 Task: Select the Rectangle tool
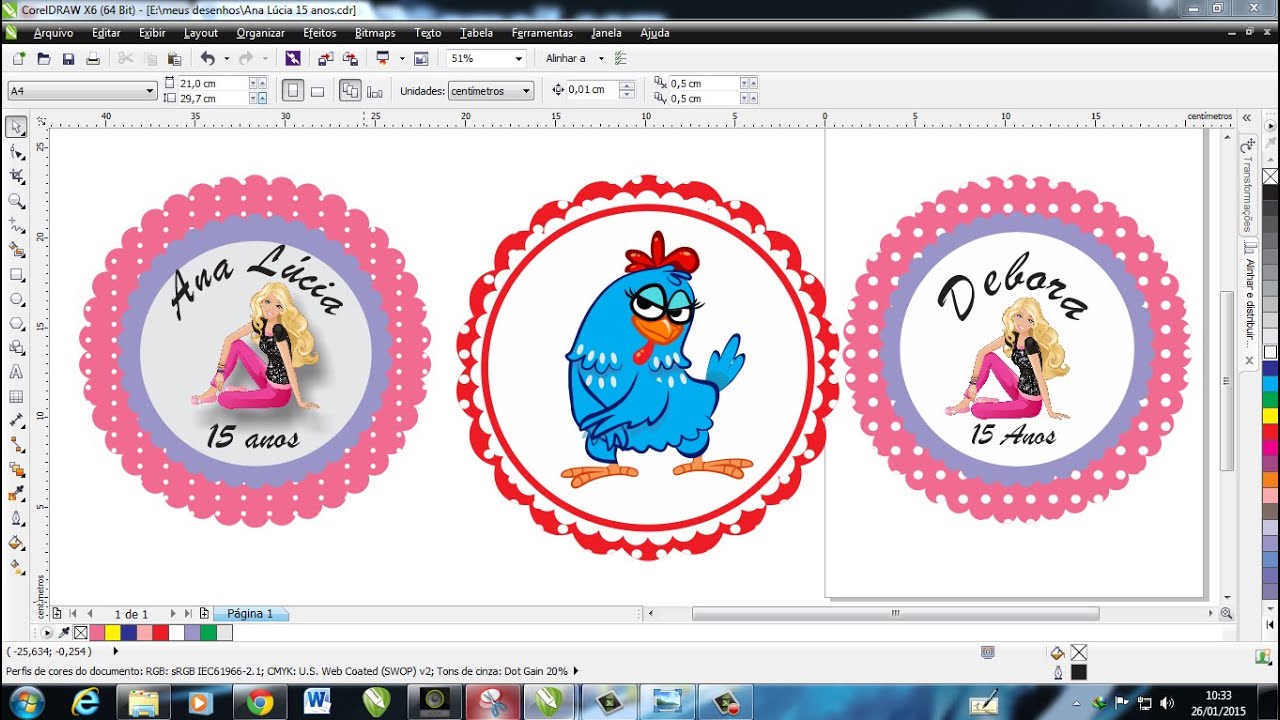tap(16, 274)
